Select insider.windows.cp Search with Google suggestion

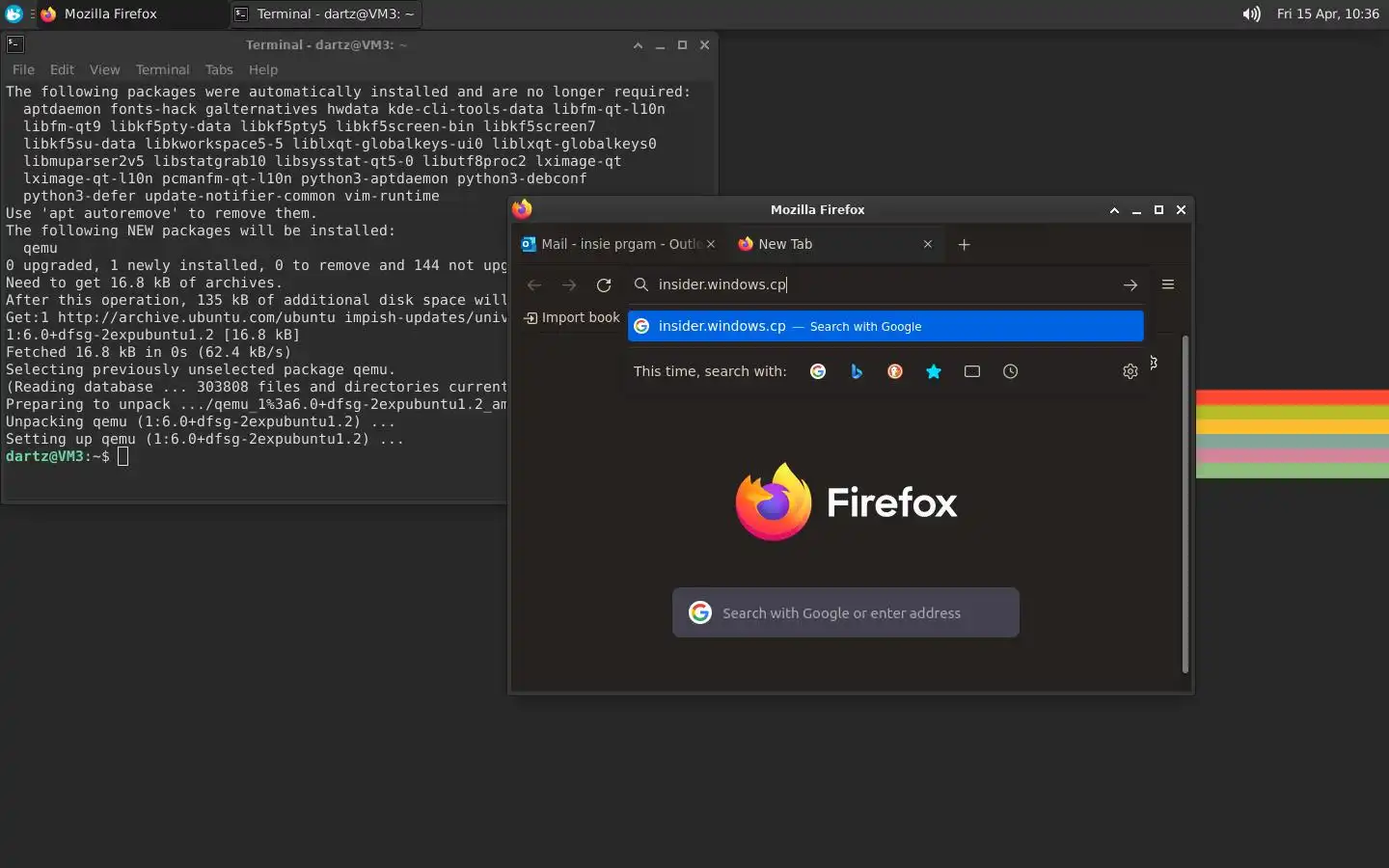pyautogui.click(x=885, y=326)
